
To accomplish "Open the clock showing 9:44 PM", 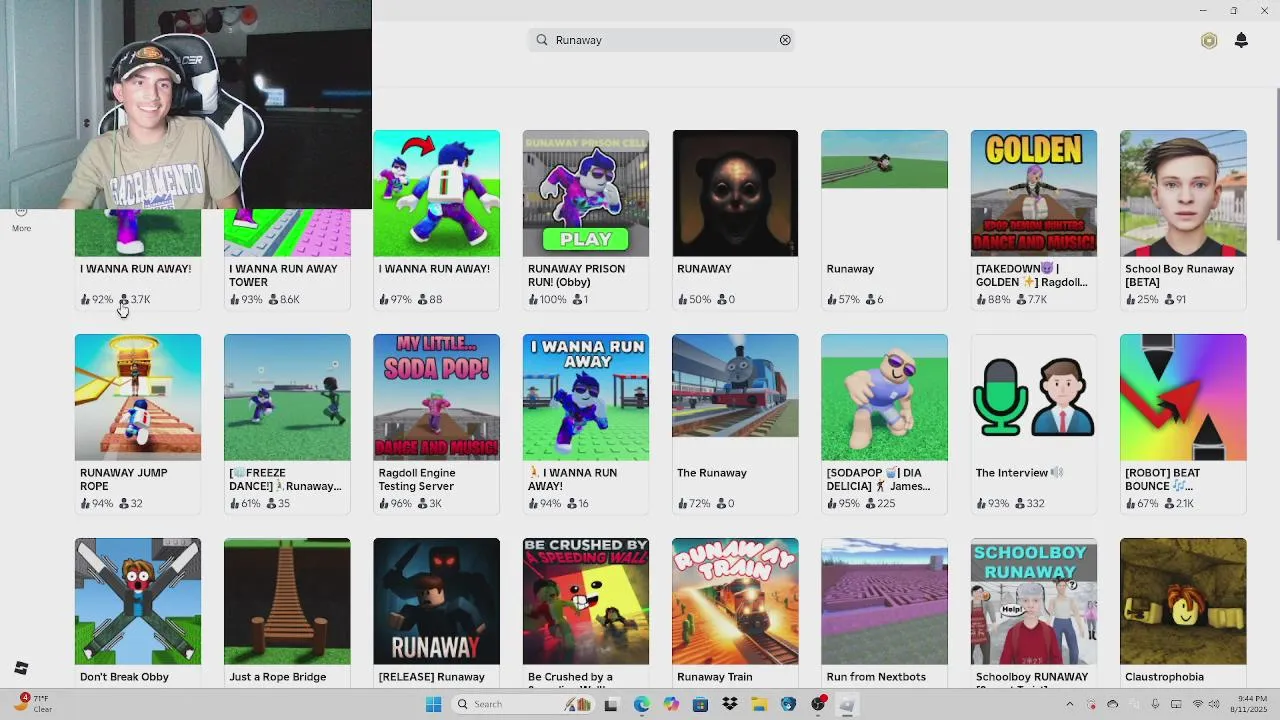I will pos(1251,704).
